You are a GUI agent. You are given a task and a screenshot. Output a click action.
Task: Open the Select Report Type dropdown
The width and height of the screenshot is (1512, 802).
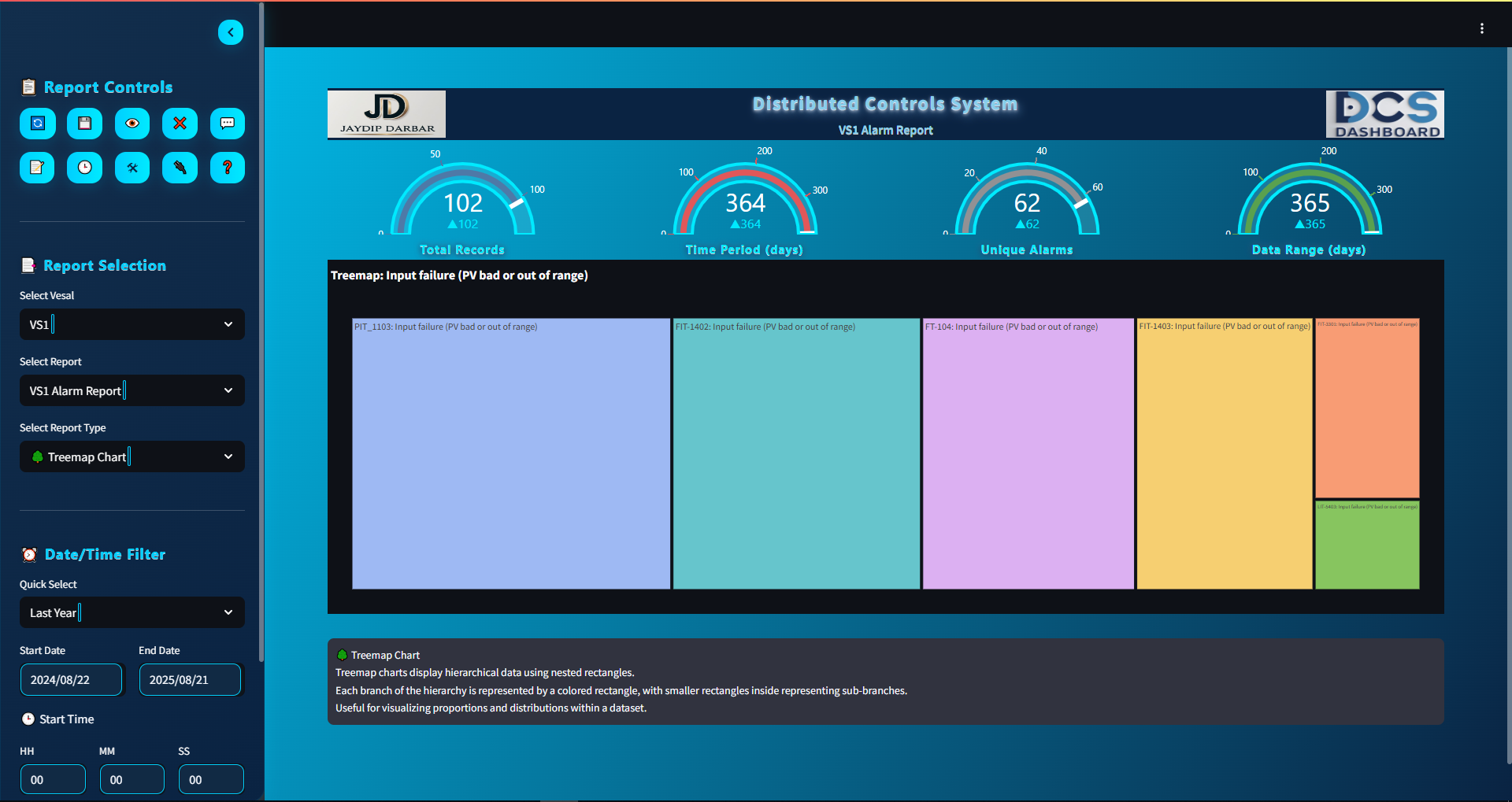click(132, 456)
